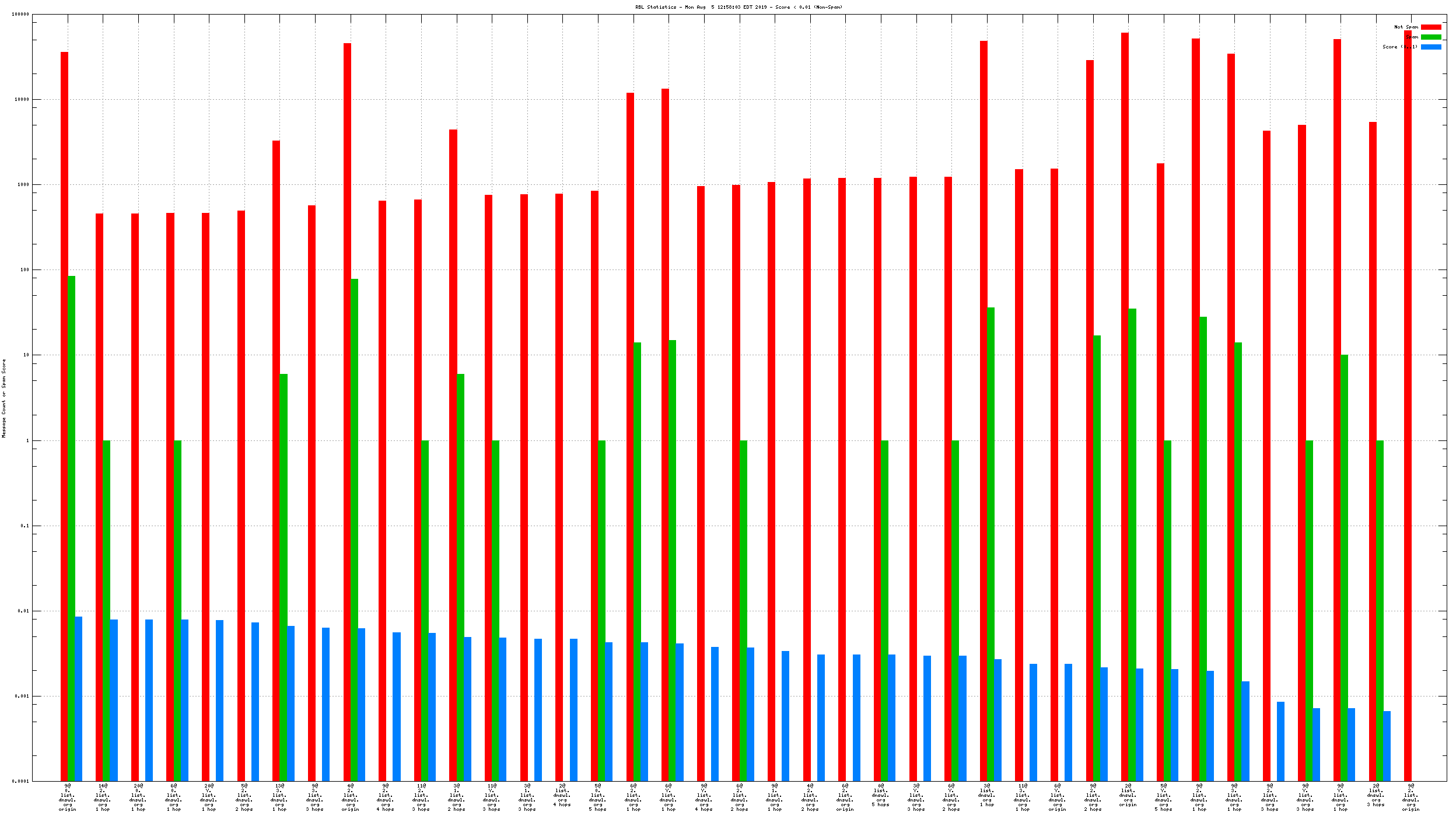Image resolution: width=1456 pixels, height=819 pixels.
Task: Click the "Not Spam" legend label text
Action: tap(1406, 27)
